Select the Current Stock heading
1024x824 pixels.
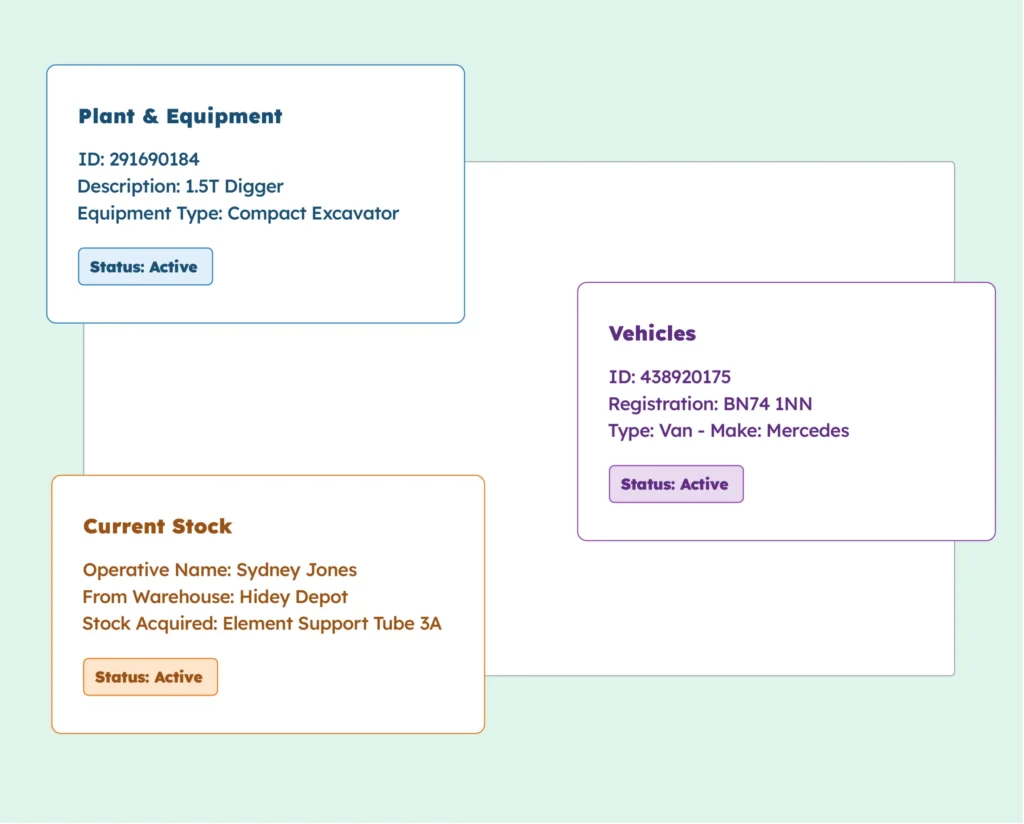click(x=157, y=526)
